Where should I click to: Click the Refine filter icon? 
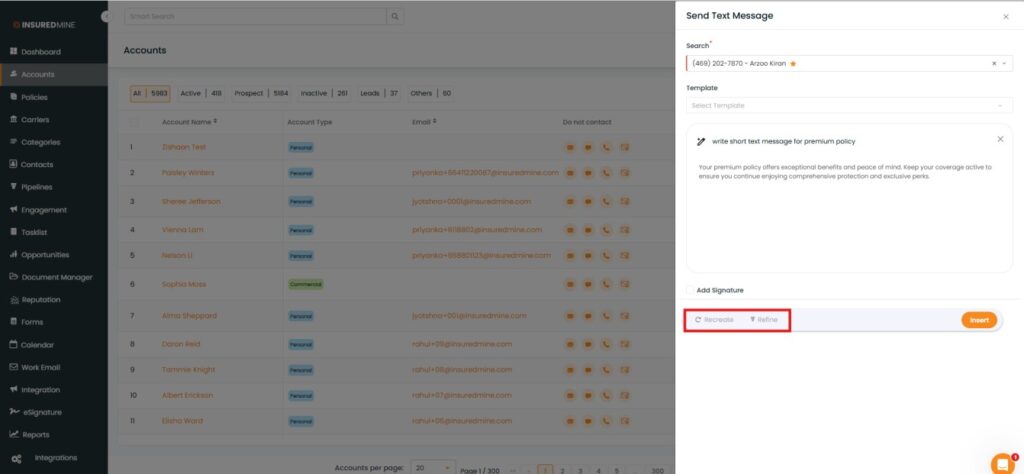[x=753, y=320]
